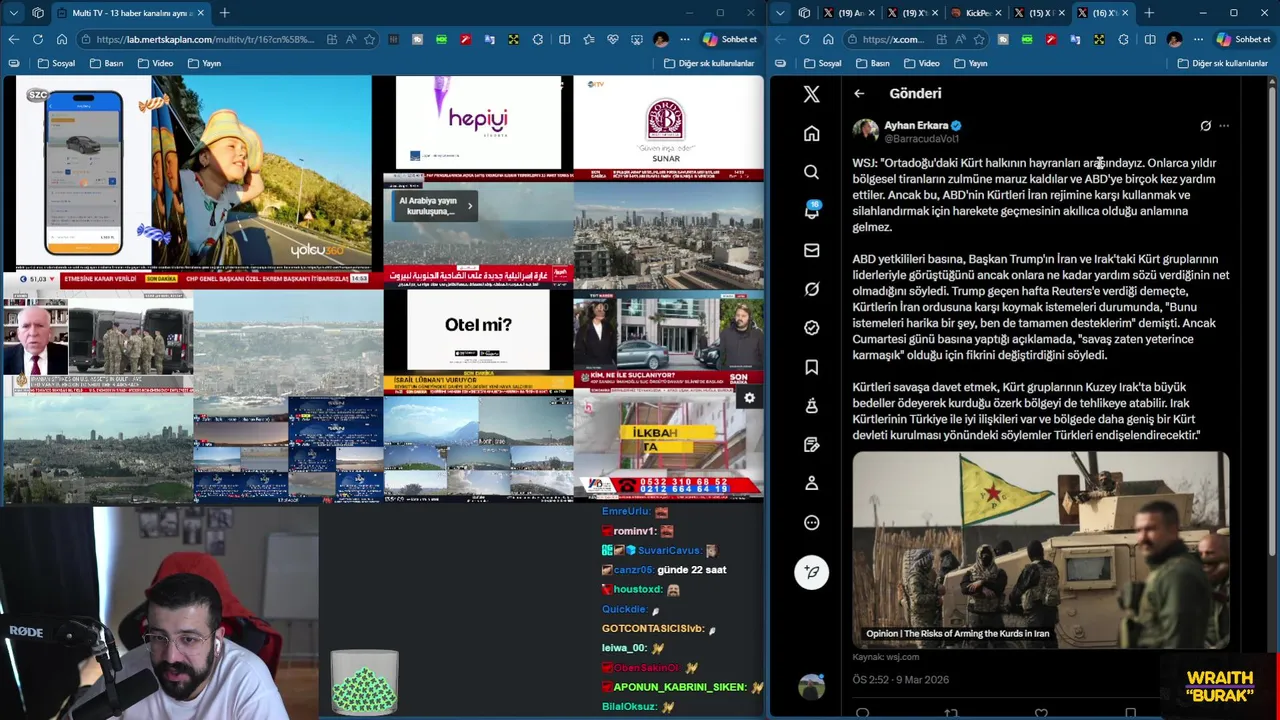This screenshot has height=720, width=1280.
Task: Click the X logo atop the sidebar
Action: [x=811, y=94]
